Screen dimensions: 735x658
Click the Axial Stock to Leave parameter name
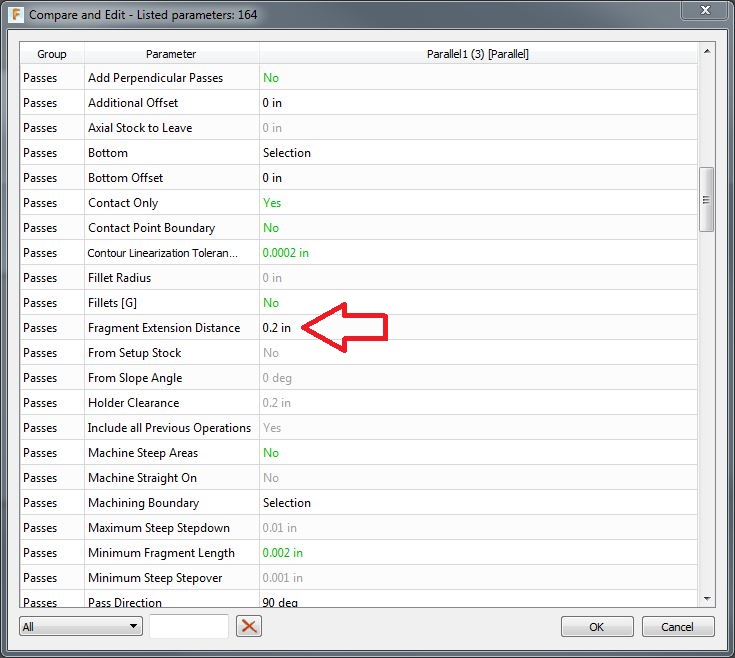tap(140, 127)
